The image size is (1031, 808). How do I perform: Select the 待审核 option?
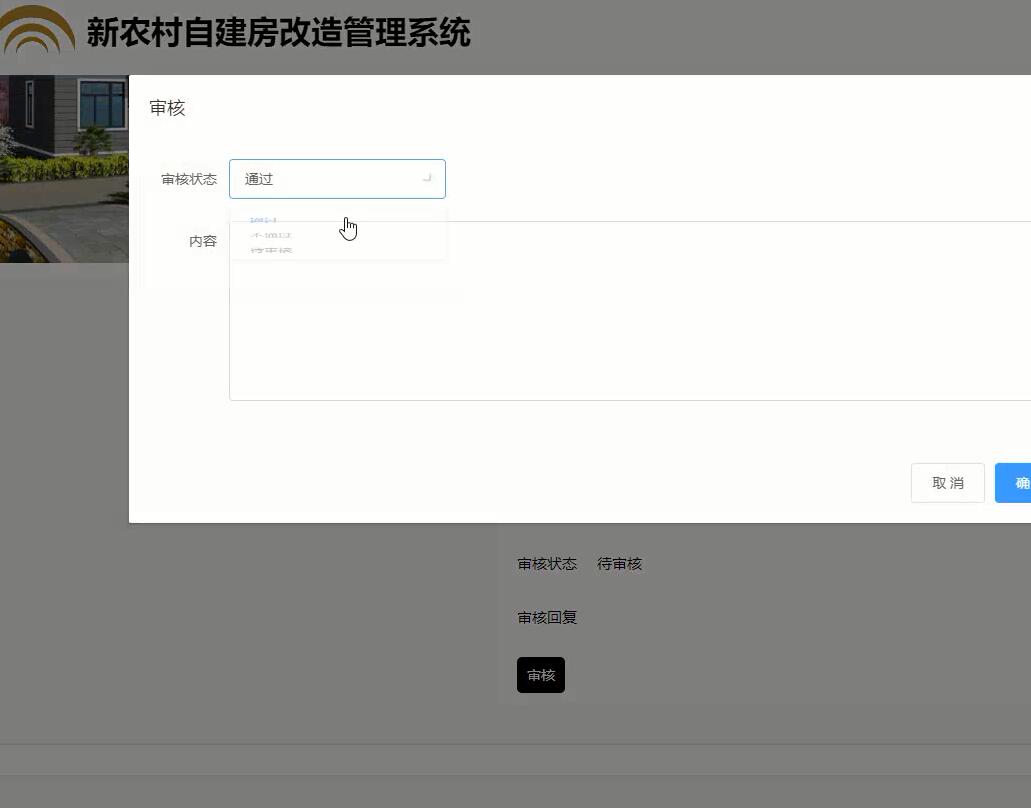click(266, 251)
